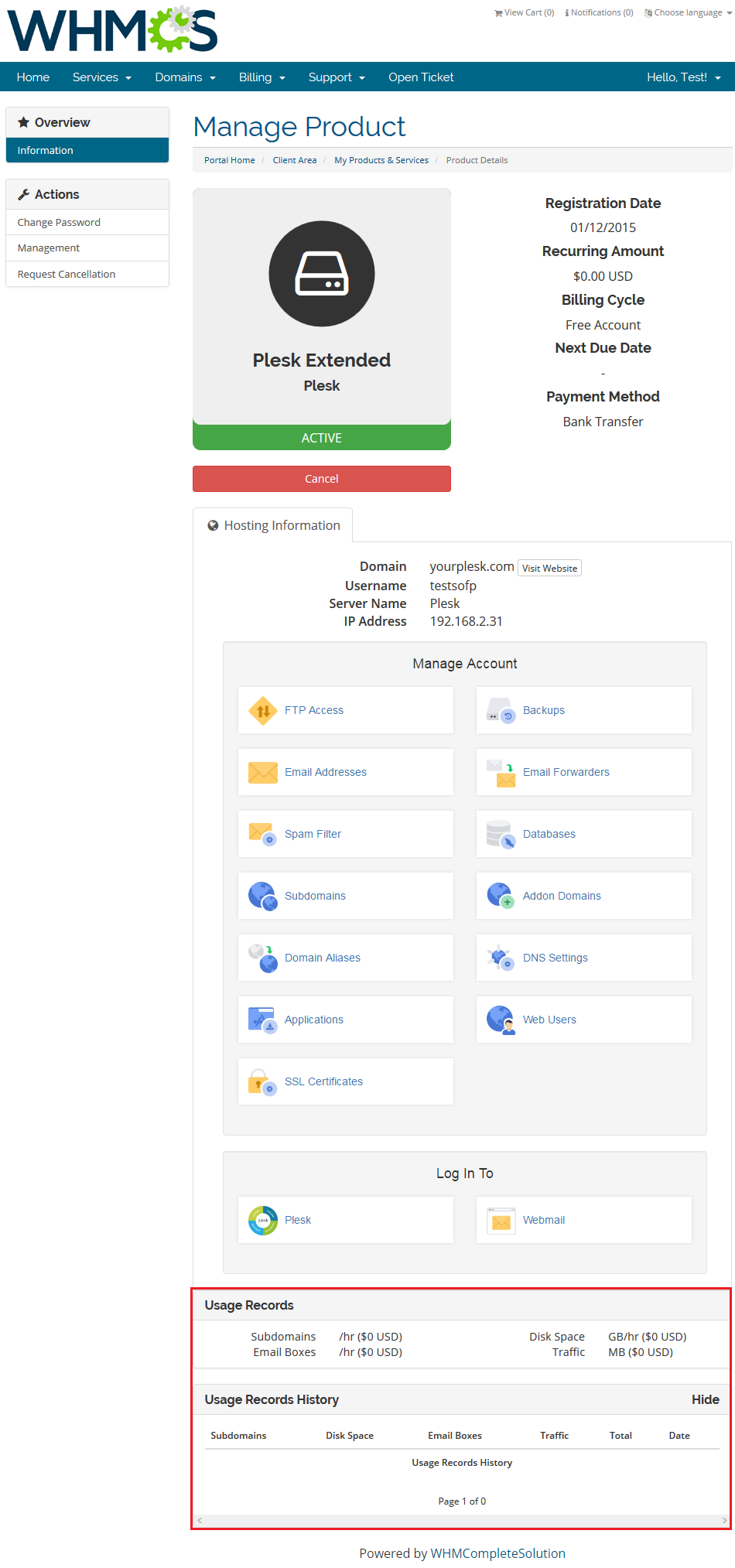Expand the Hello, Test! user menu
This screenshot has width=735, height=1568.
tap(684, 77)
